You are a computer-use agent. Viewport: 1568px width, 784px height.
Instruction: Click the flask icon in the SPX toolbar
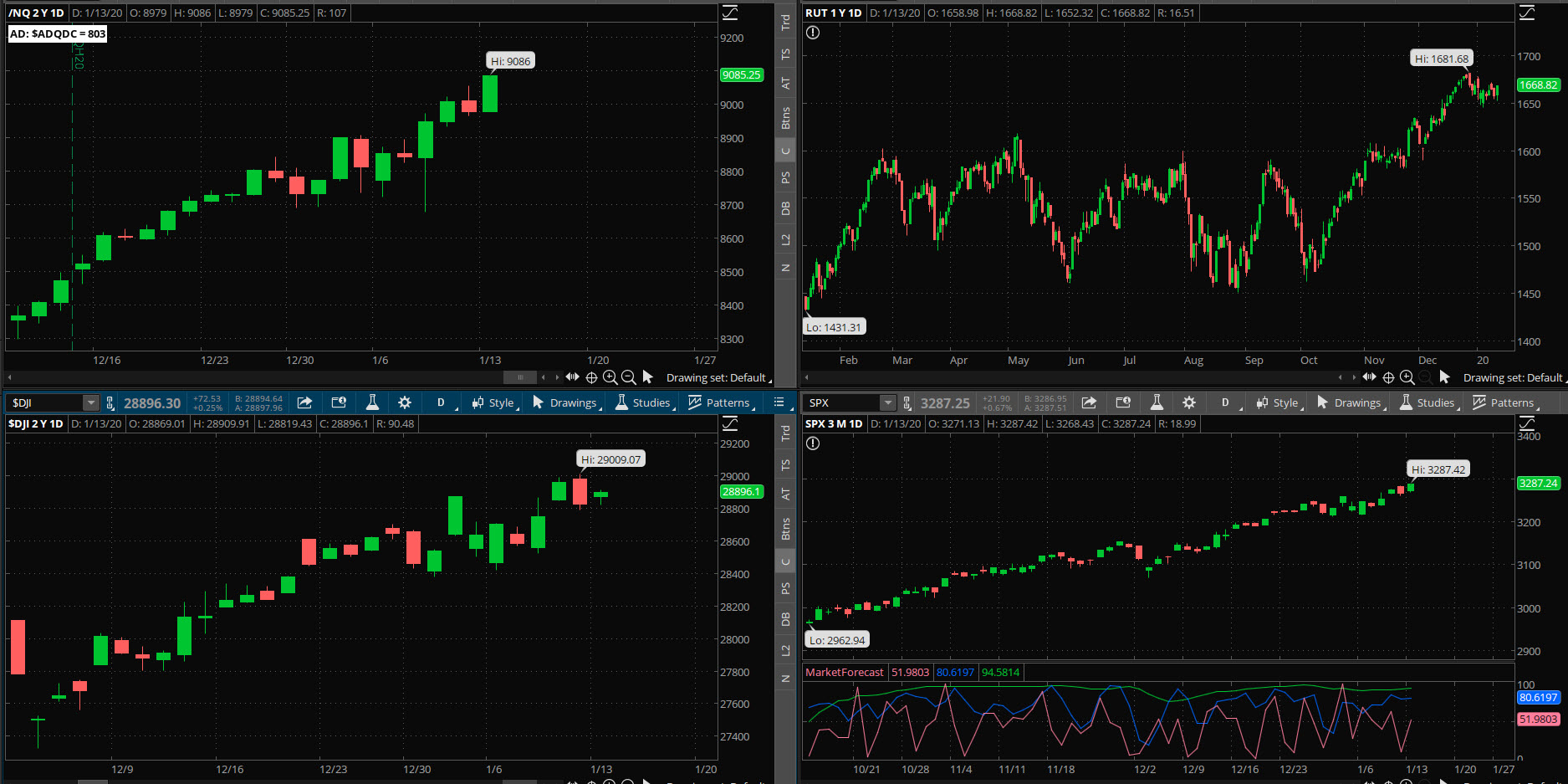[x=1157, y=402]
